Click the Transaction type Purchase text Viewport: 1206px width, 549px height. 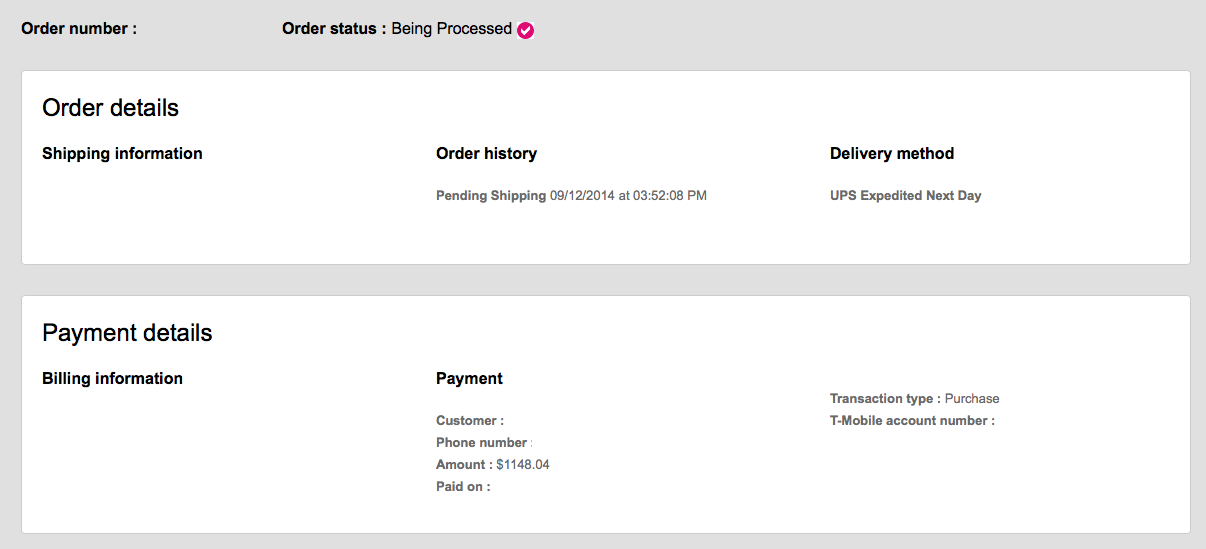click(914, 399)
